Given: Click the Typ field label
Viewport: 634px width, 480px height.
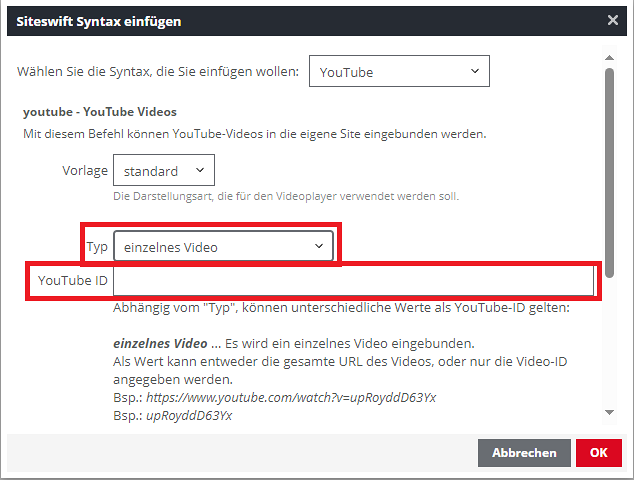Looking at the screenshot, I should pos(97,246).
